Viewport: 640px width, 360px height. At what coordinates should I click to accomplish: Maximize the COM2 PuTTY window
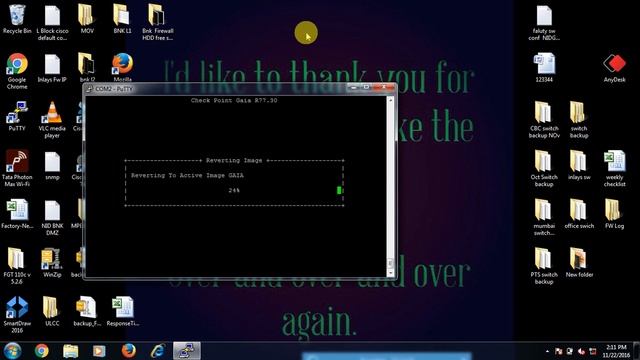(x=366, y=87)
